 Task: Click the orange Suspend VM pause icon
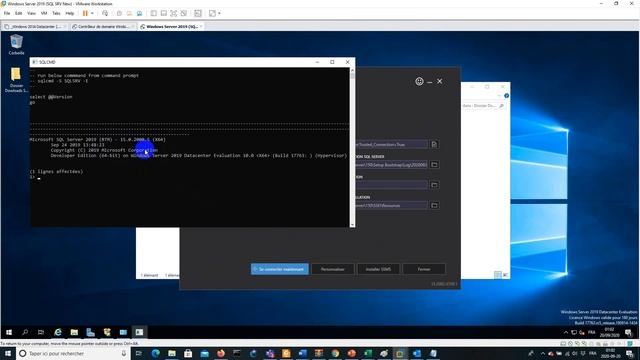coord(85,13)
